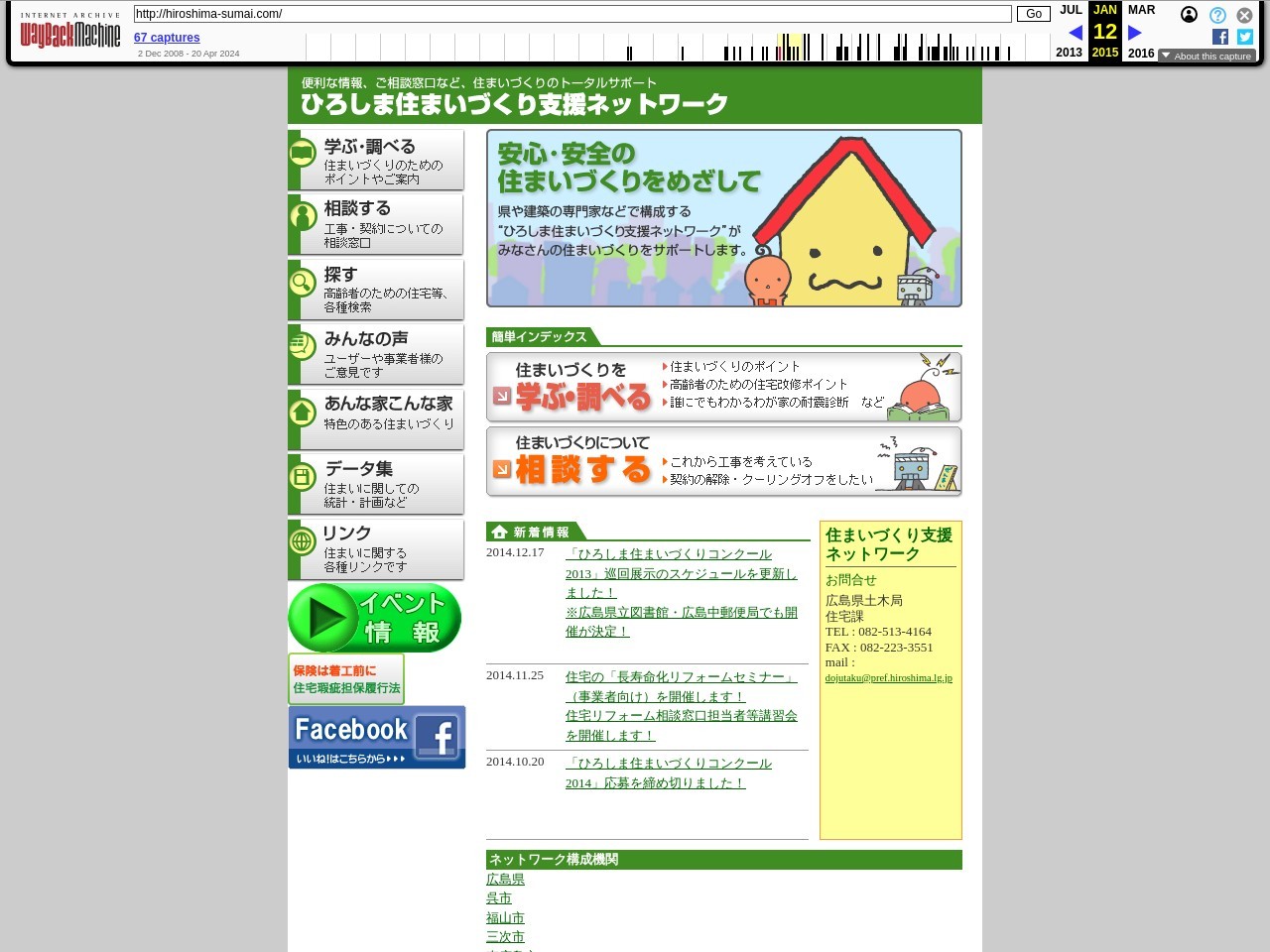Open the 学ぶ・調べる sidebar menu
The width and height of the screenshot is (1270, 952).
point(376,161)
